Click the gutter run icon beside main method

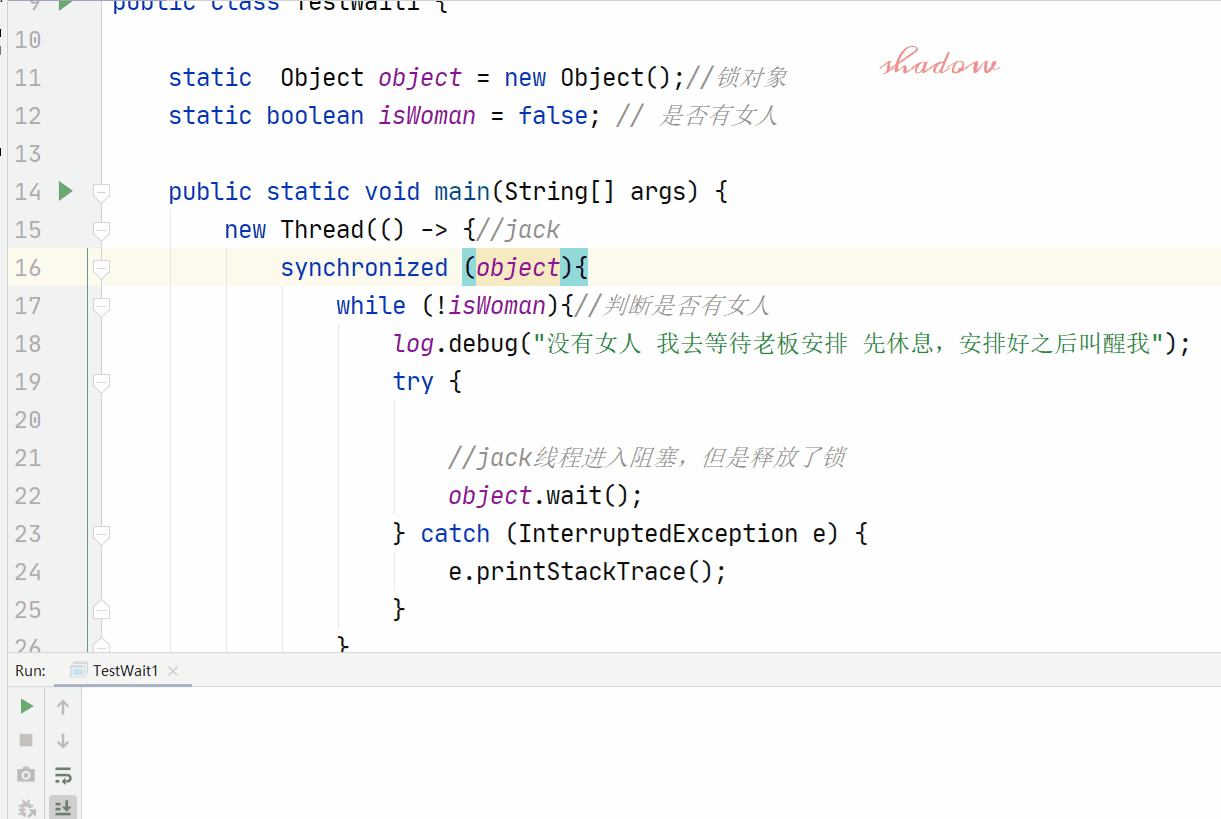[x=65, y=190]
